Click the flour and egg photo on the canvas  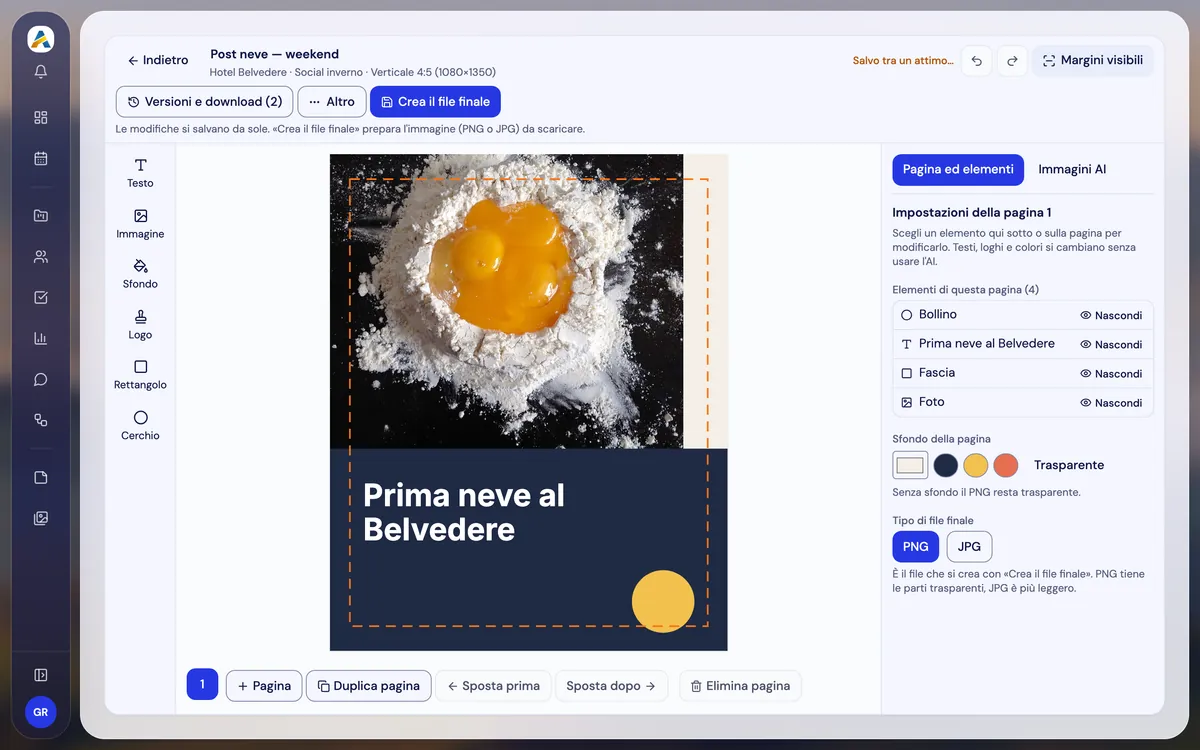click(506, 301)
